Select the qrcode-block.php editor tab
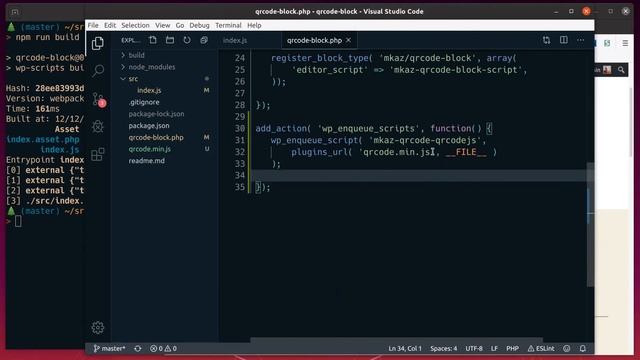The image size is (640, 360). pos(314,40)
